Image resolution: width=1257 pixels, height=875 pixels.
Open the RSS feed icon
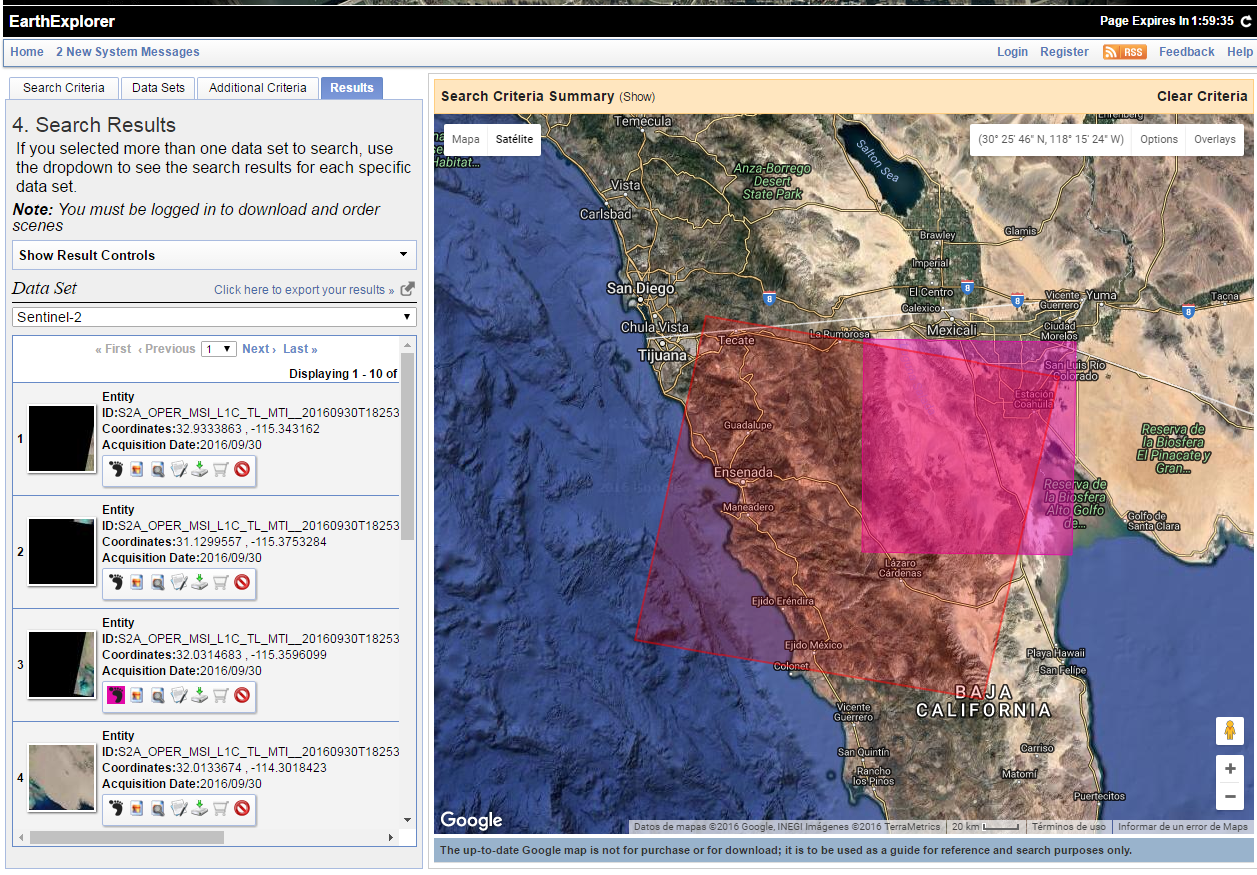[x=1125, y=52]
